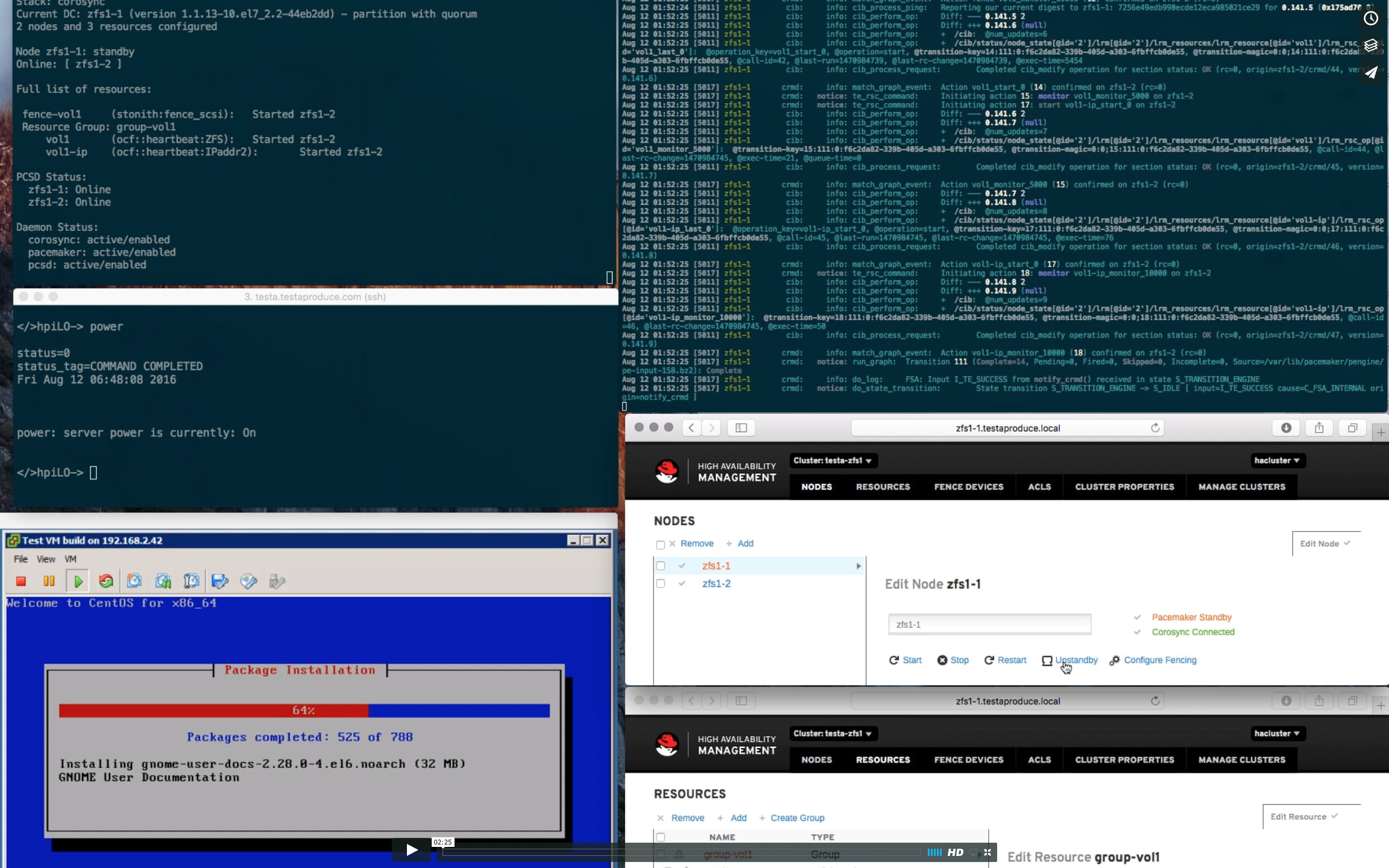Click the CD/DVD drive connect icon
Viewport: 1389px width, 868px height.
(248, 581)
